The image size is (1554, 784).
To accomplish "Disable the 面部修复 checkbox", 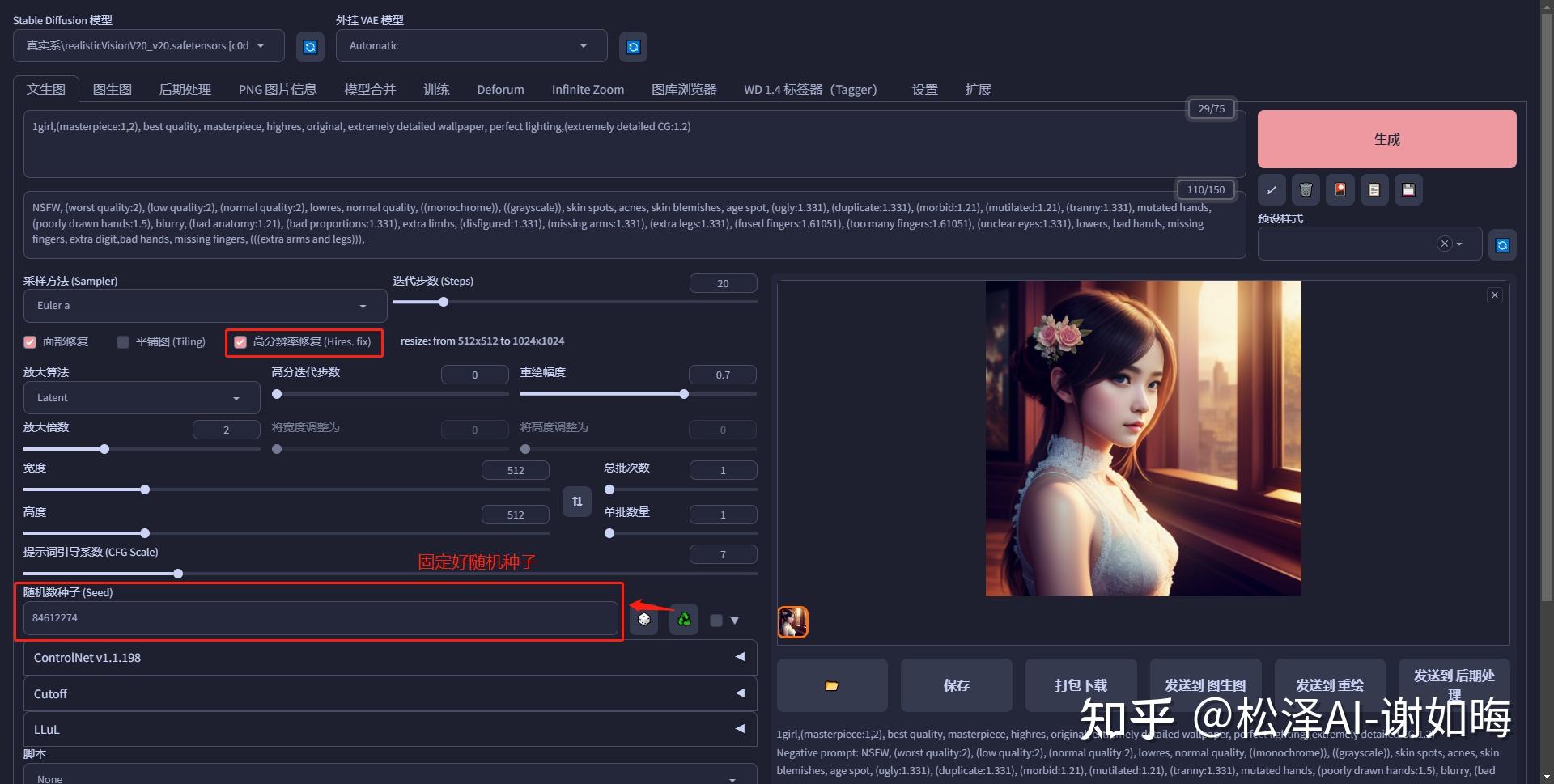I will pyautogui.click(x=29, y=341).
